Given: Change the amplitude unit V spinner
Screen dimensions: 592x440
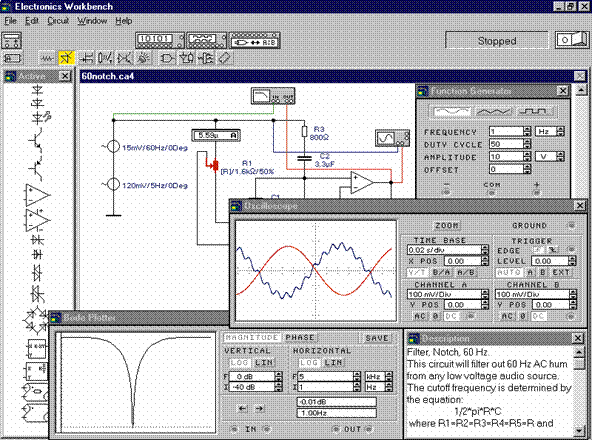Looking at the screenshot, I should click(x=561, y=156).
